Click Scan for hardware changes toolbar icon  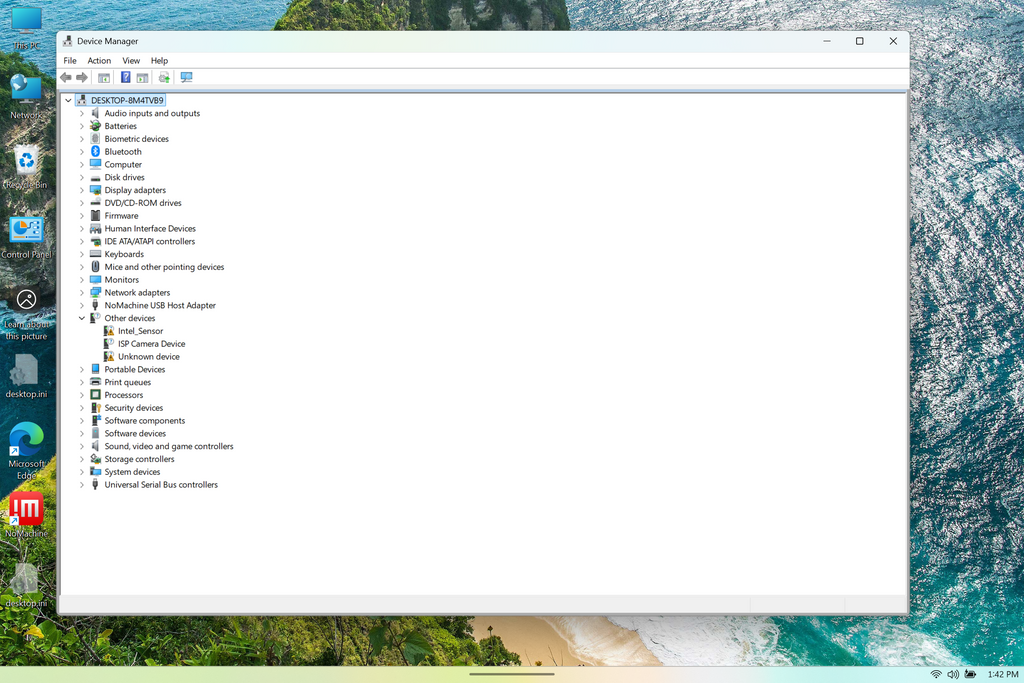point(186,78)
